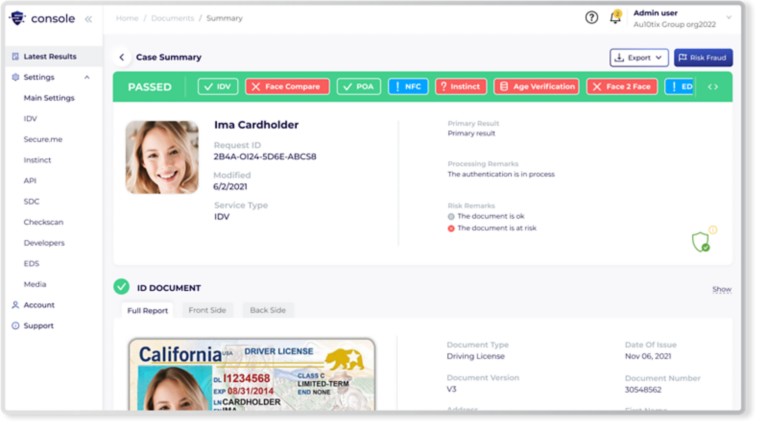The width and height of the screenshot is (768, 432).
Task: Click the Settings gear icon in sidebar
Action: [15, 77]
